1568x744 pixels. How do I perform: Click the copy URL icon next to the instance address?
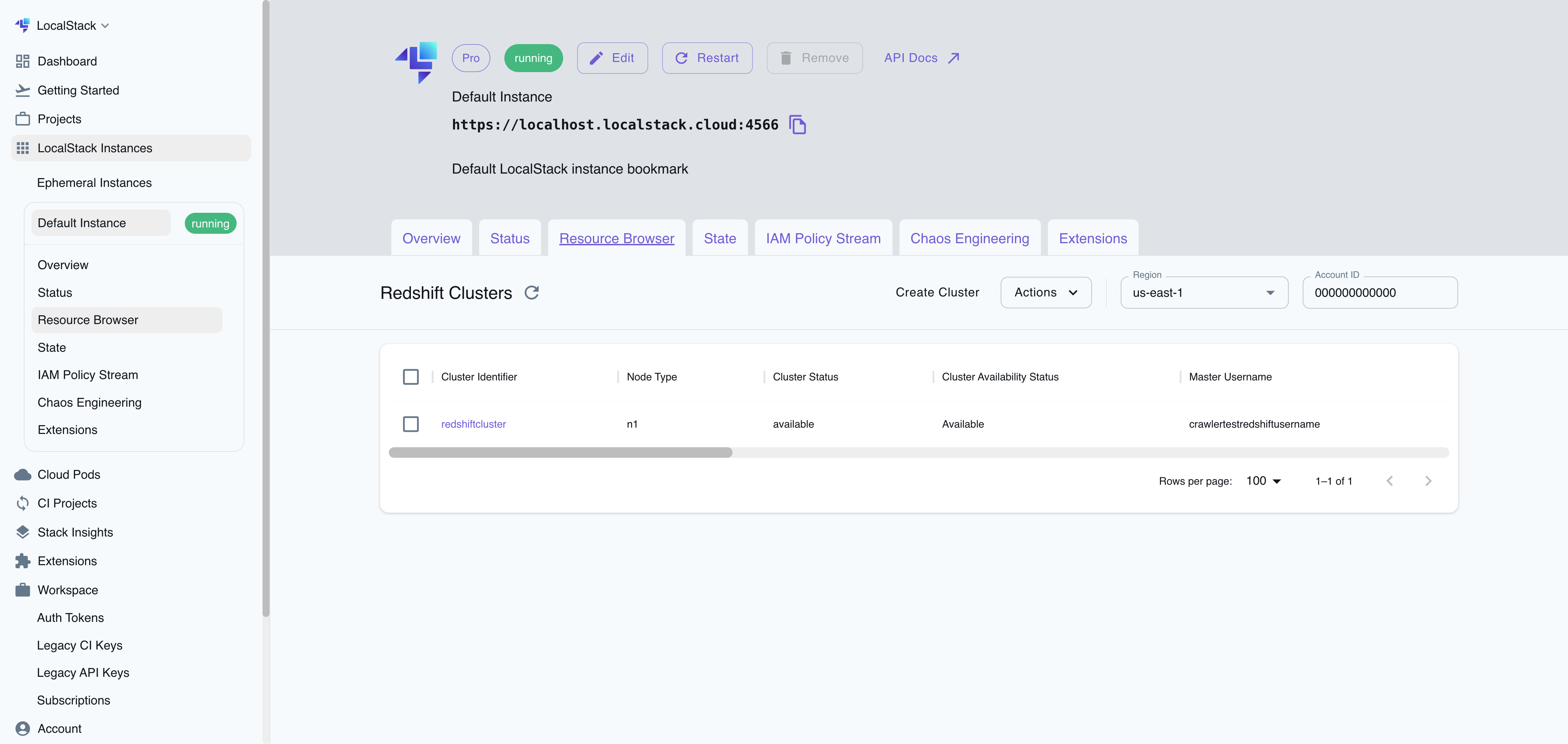tap(798, 124)
